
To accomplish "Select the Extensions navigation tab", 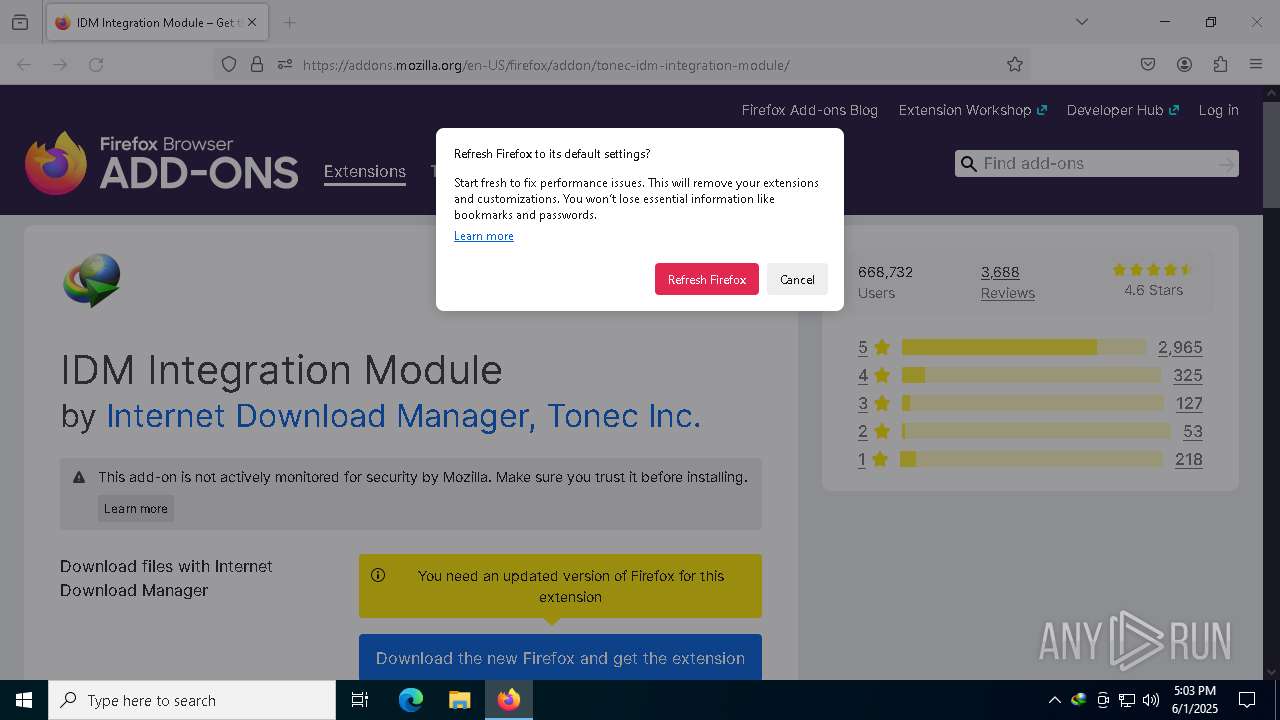I will pyautogui.click(x=365, y=171).
